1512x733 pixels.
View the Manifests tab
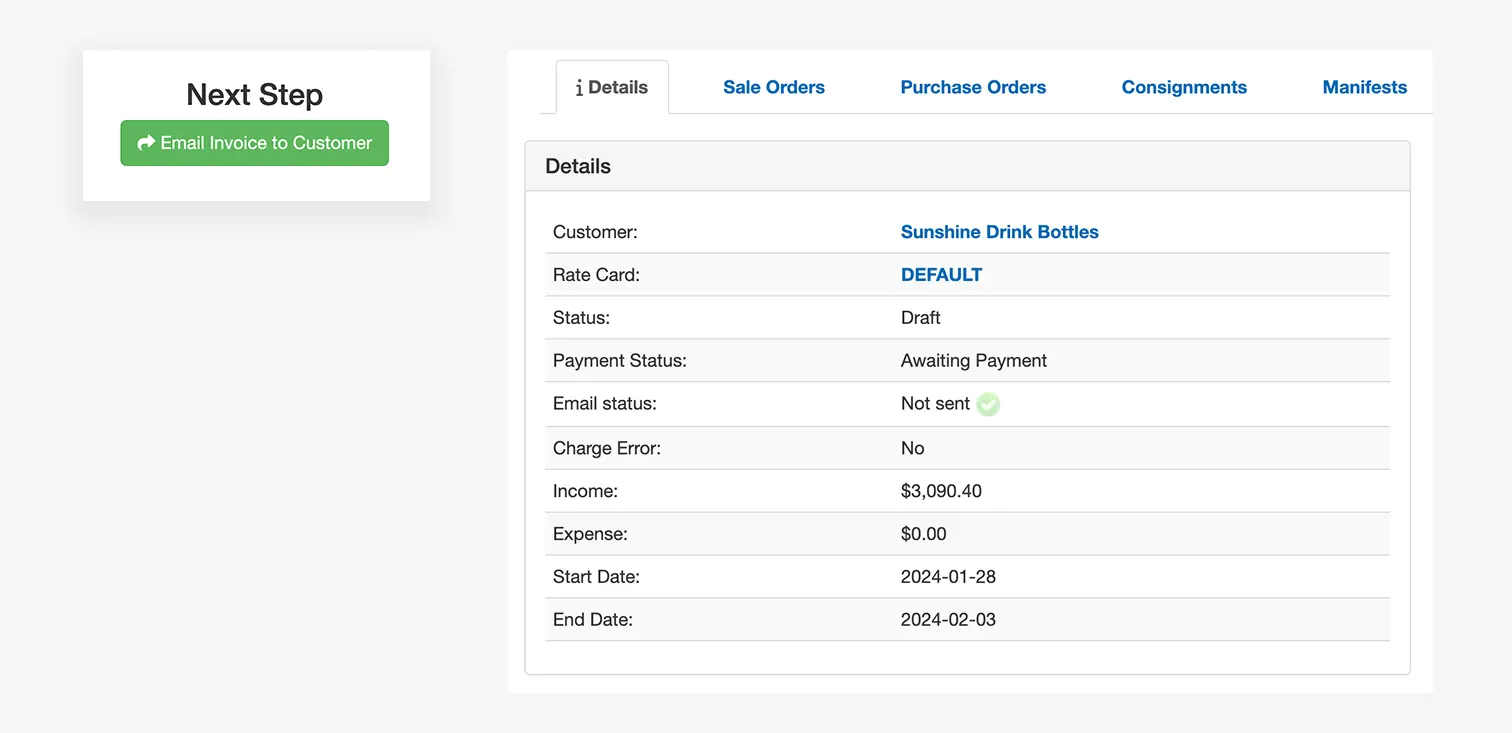(1365, 87)
